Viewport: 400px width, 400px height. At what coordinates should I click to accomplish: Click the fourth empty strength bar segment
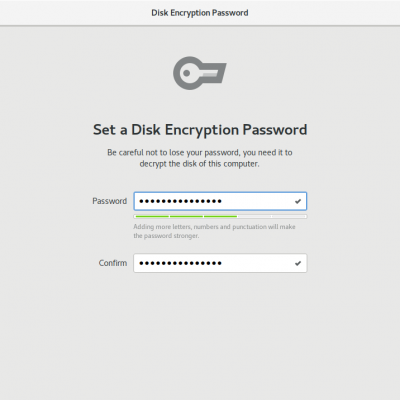click(255, 216)
